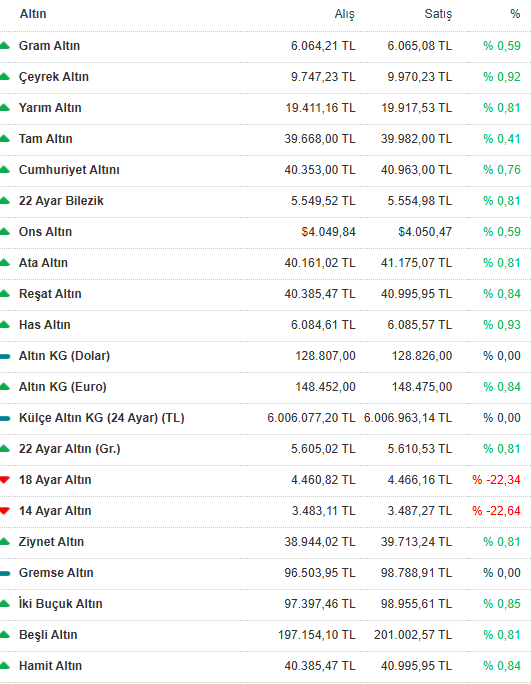Click the up arrow next to Reşat Altın
Screen dimensions: 531x684
[x=4, y=293]
